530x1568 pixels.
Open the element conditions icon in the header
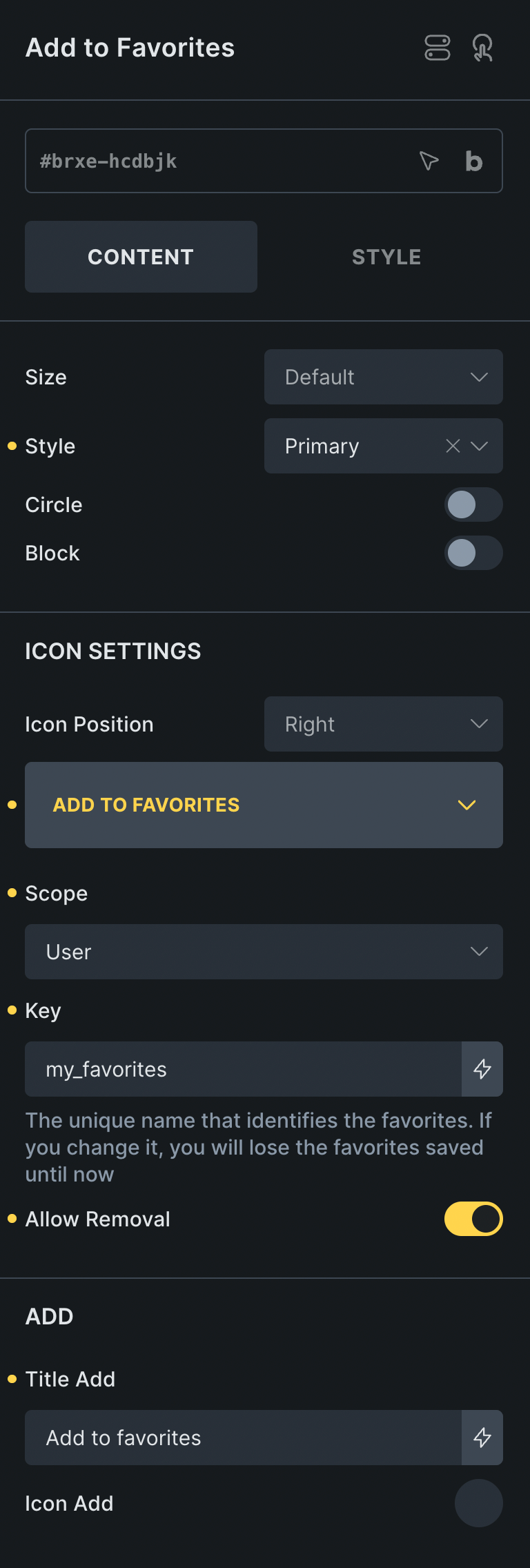[x=438, y=48]
